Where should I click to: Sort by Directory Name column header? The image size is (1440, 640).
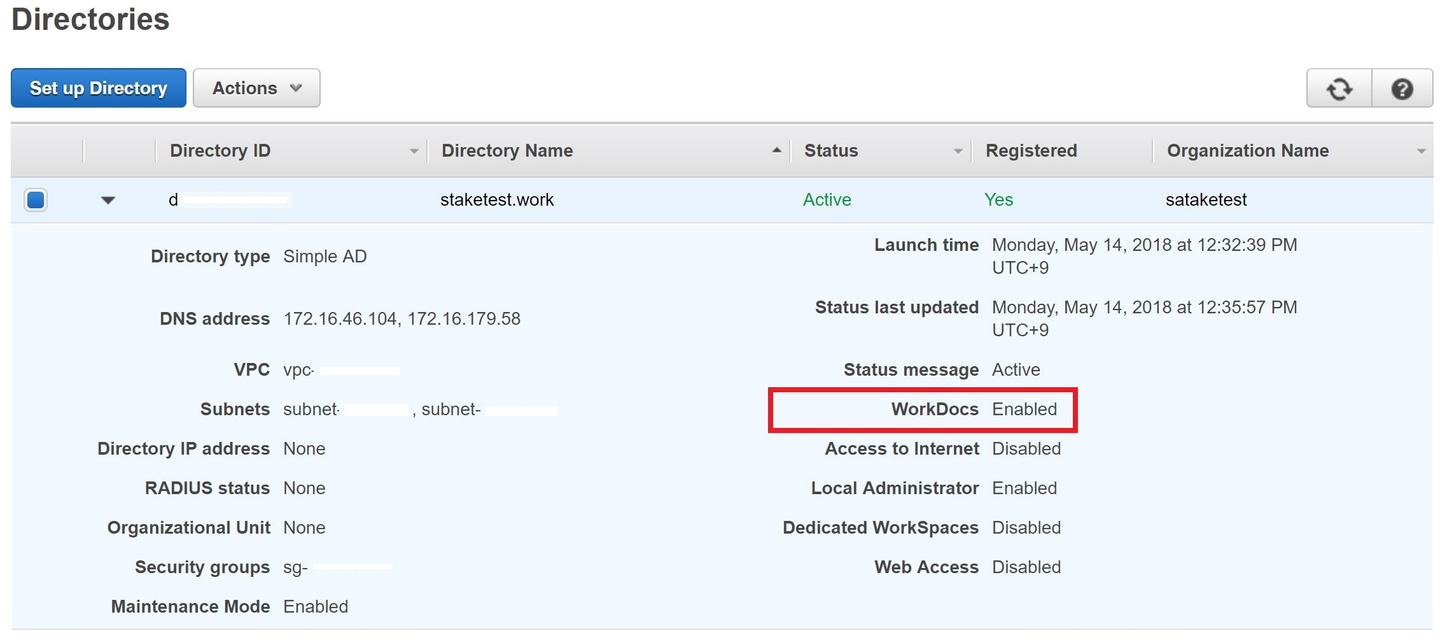(x=507, y=151)
